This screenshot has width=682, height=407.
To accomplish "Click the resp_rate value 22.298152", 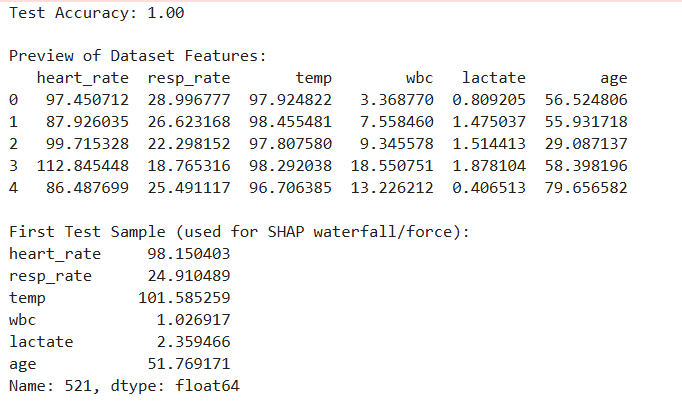I will [x=189, y=144].
